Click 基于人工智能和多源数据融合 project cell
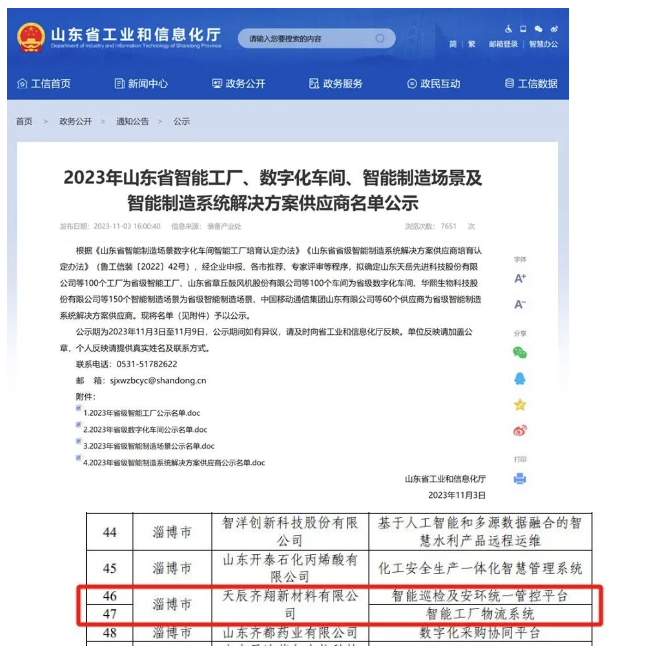This screenshot has width=672, height=655. [x=480, y=532]
